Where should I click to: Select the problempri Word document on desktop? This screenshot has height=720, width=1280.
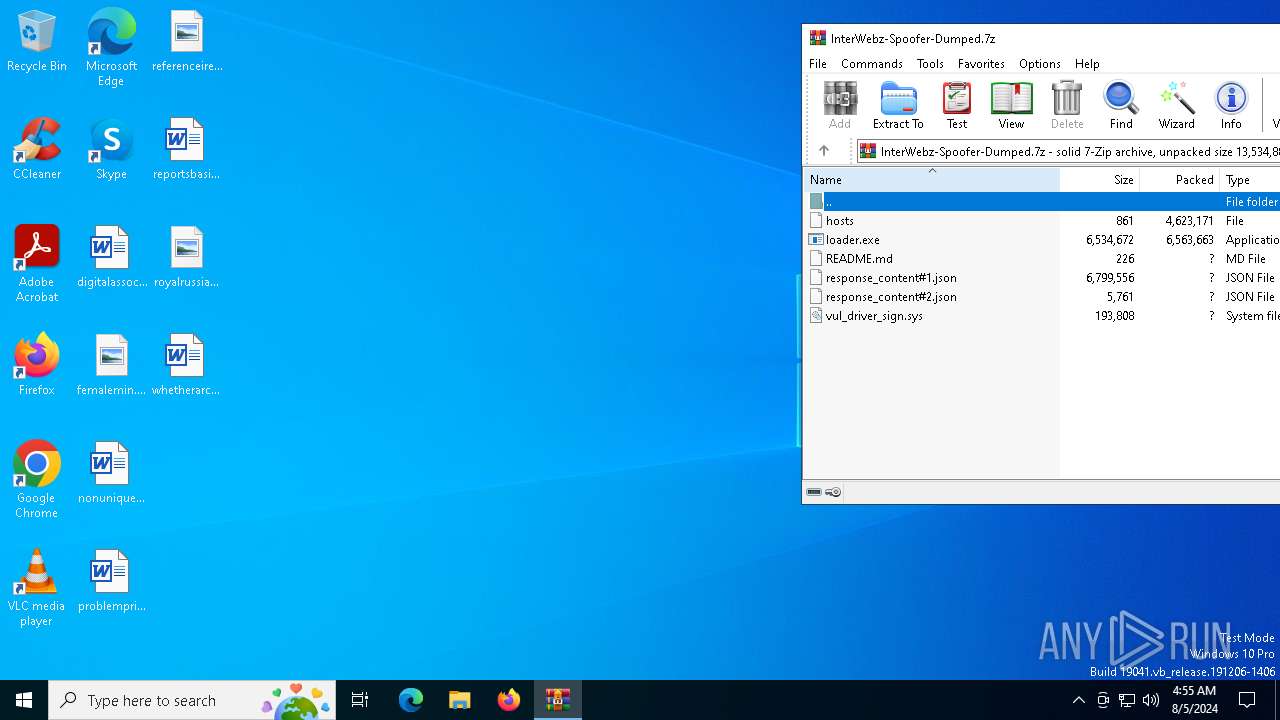click(111, 581)
